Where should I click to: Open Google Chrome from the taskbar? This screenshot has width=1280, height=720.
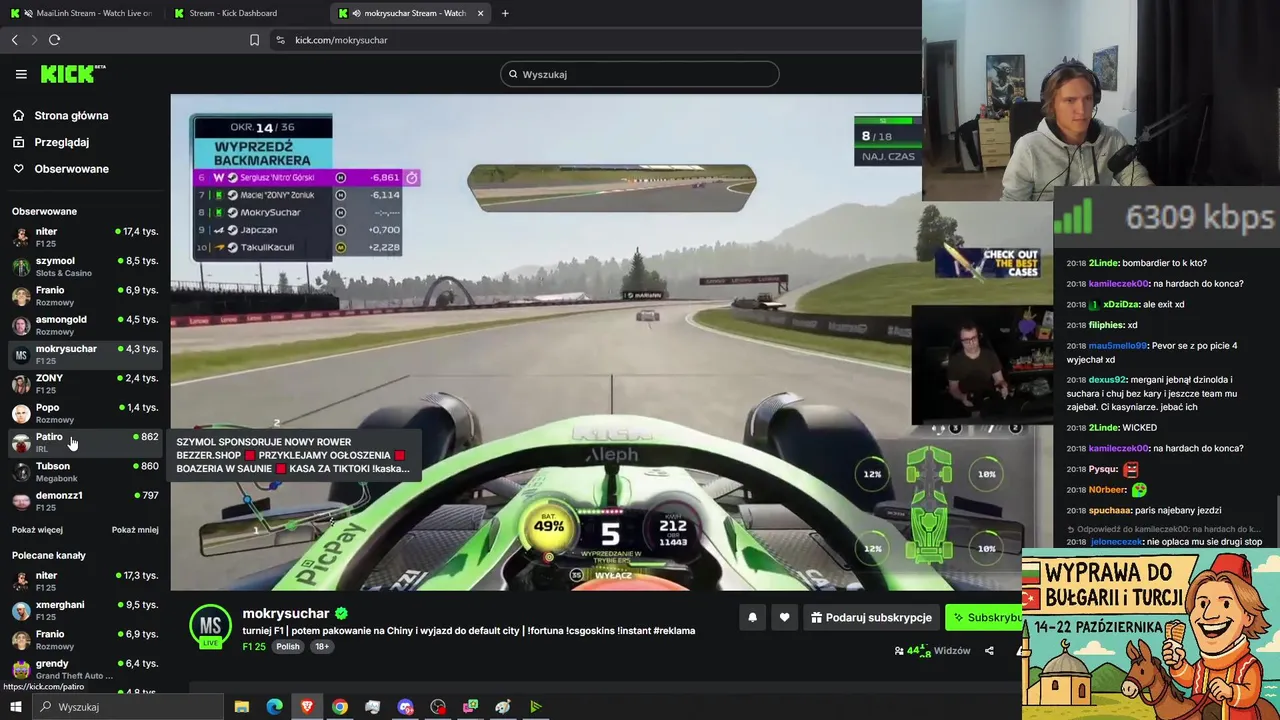coord(340,707)
